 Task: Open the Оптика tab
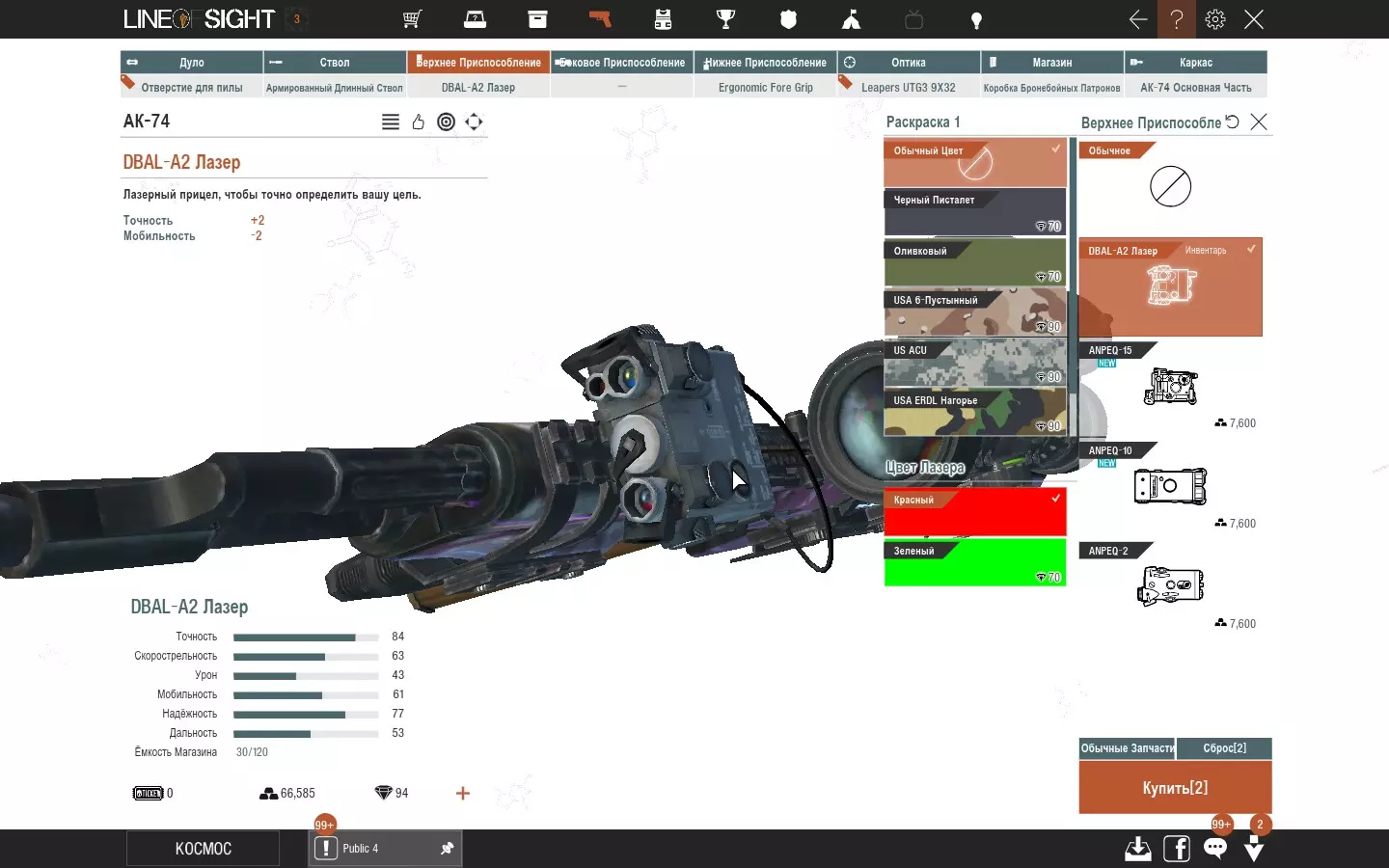coord(909,63)
